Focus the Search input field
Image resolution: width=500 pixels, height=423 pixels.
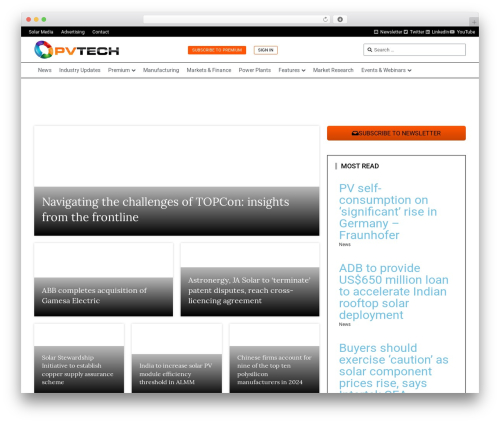[414, 50]
